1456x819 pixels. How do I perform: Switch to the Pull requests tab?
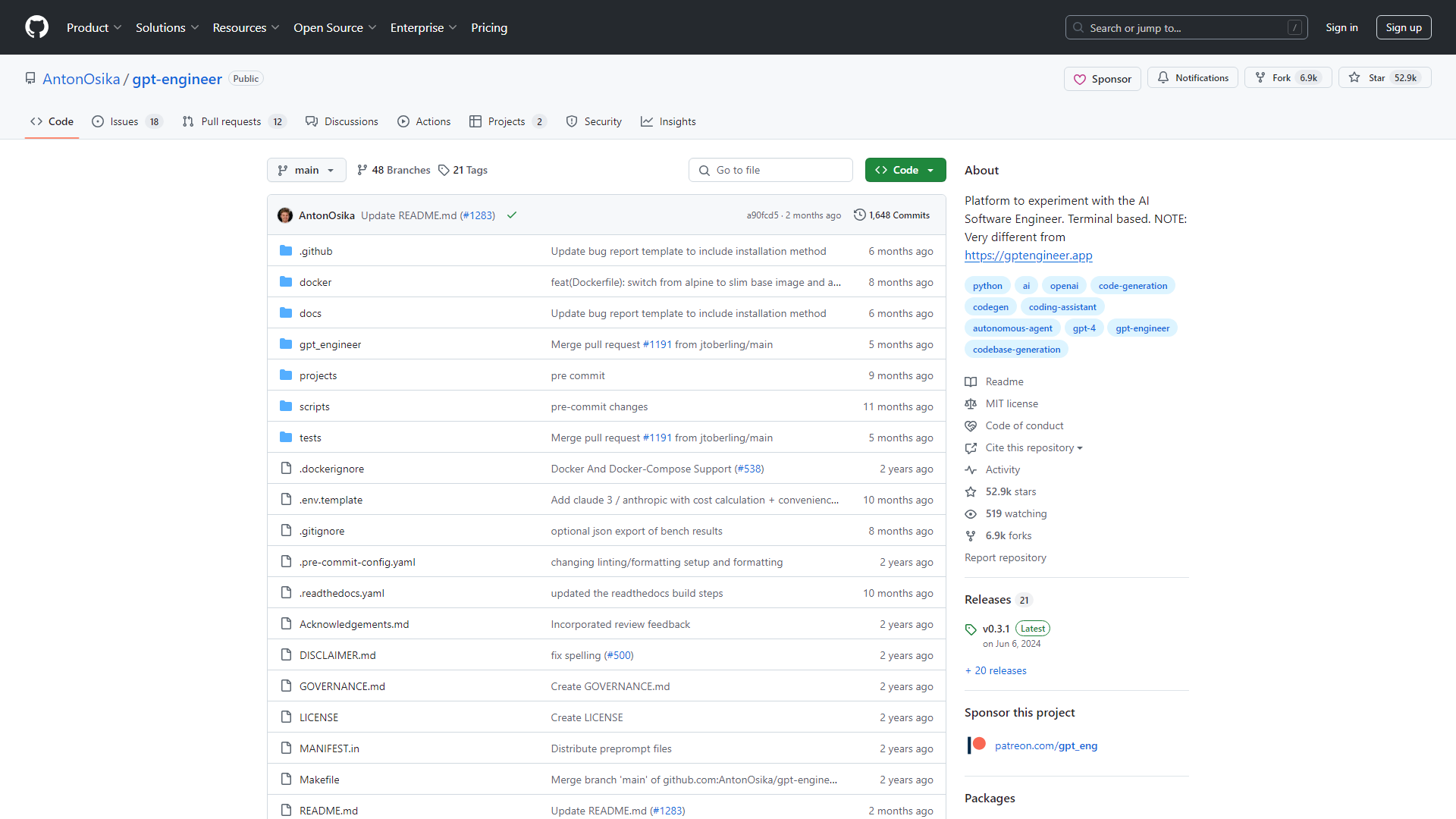coord(234,121)
